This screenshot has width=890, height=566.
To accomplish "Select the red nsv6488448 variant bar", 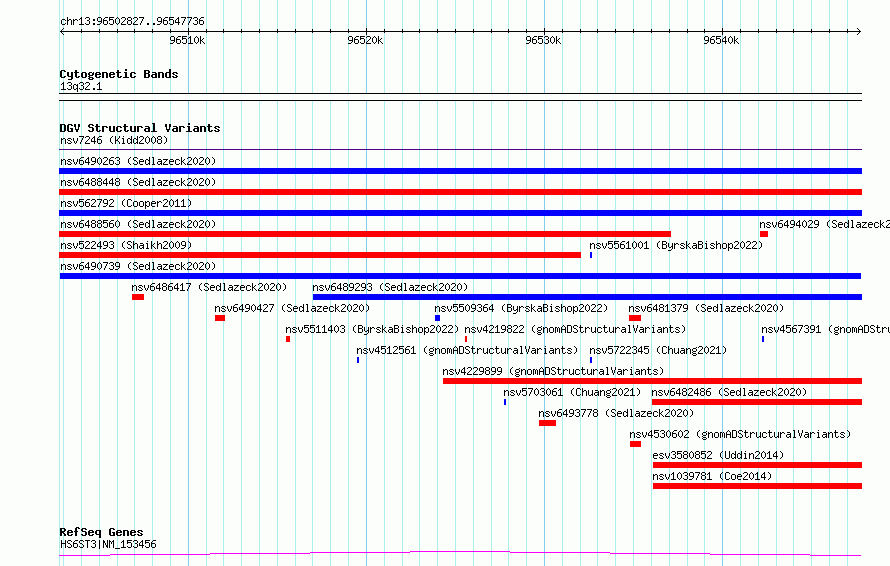I will (460, 192).
